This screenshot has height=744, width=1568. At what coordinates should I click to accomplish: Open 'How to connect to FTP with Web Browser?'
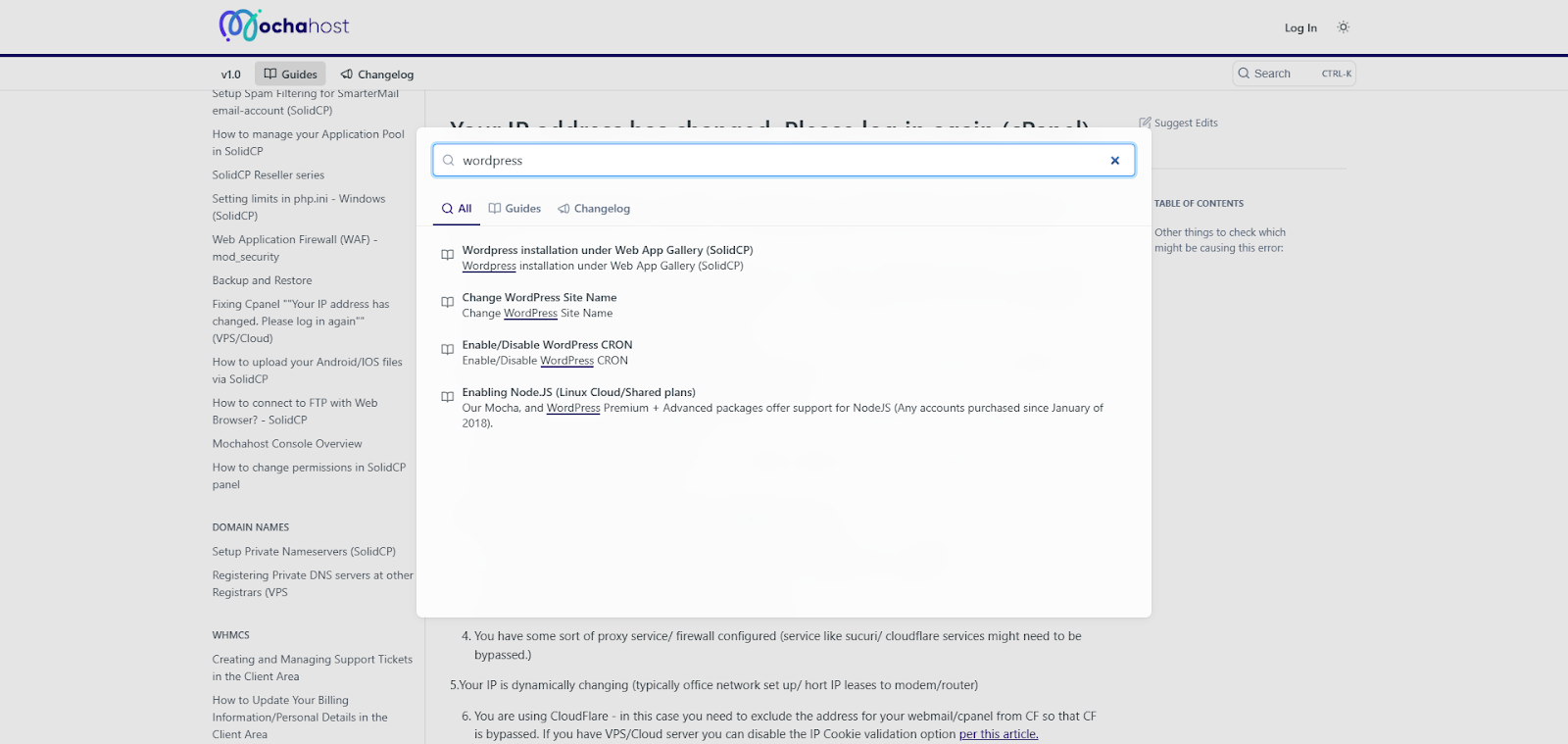[x=295, y=412]
